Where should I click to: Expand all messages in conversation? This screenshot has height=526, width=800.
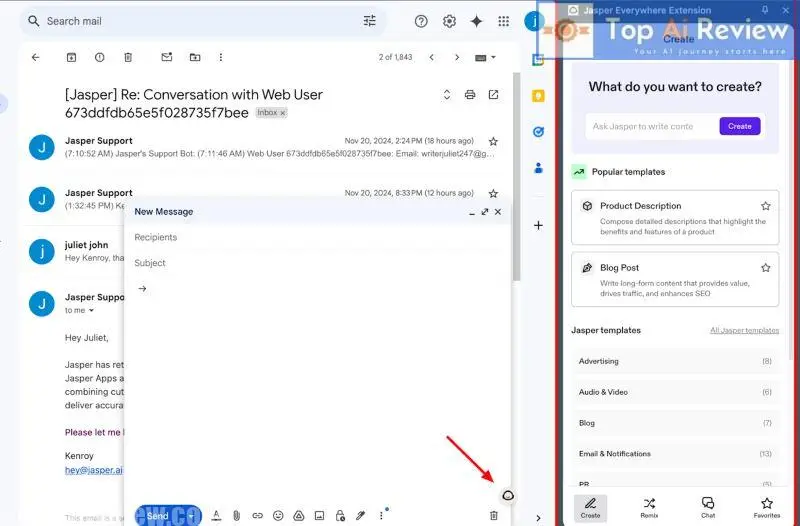coord(447,94)
